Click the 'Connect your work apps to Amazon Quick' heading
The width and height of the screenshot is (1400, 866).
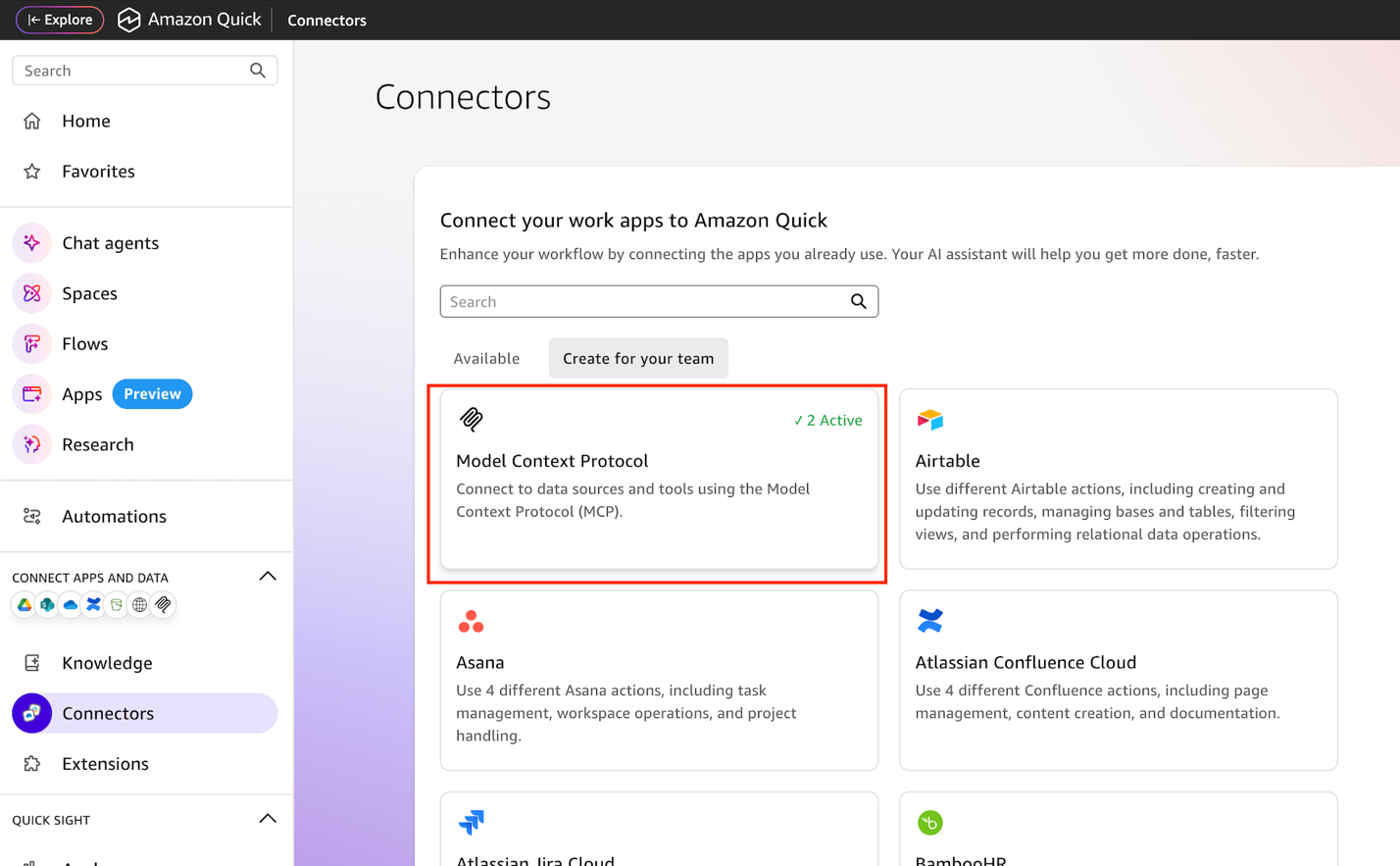click(x=633, y=221)
